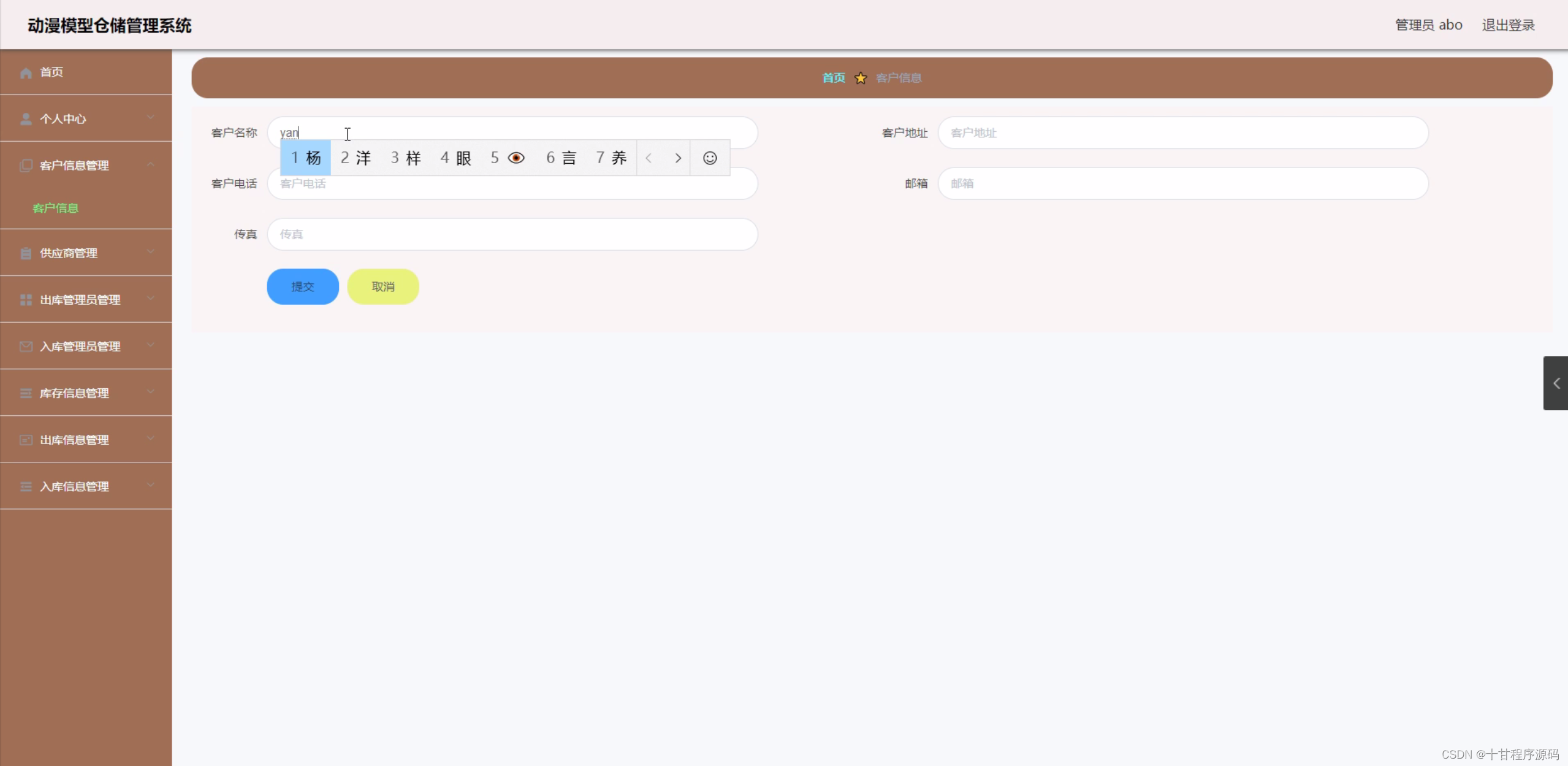Click the clipboard icon beside 供应商管理
1568x766 pixels.
point(26,253)
